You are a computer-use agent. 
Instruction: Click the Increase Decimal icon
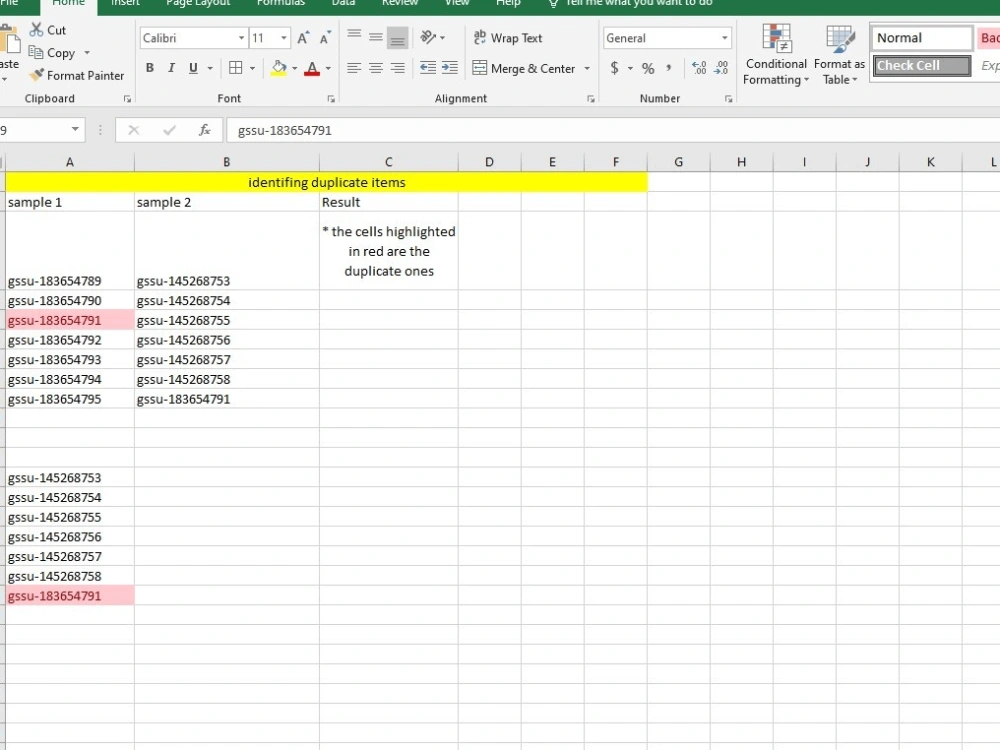coord(699,68)
